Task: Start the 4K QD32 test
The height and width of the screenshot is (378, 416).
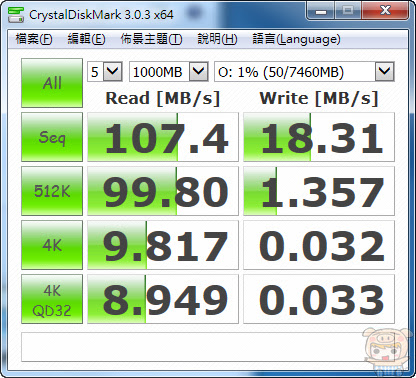Action: tap(52, 299)
